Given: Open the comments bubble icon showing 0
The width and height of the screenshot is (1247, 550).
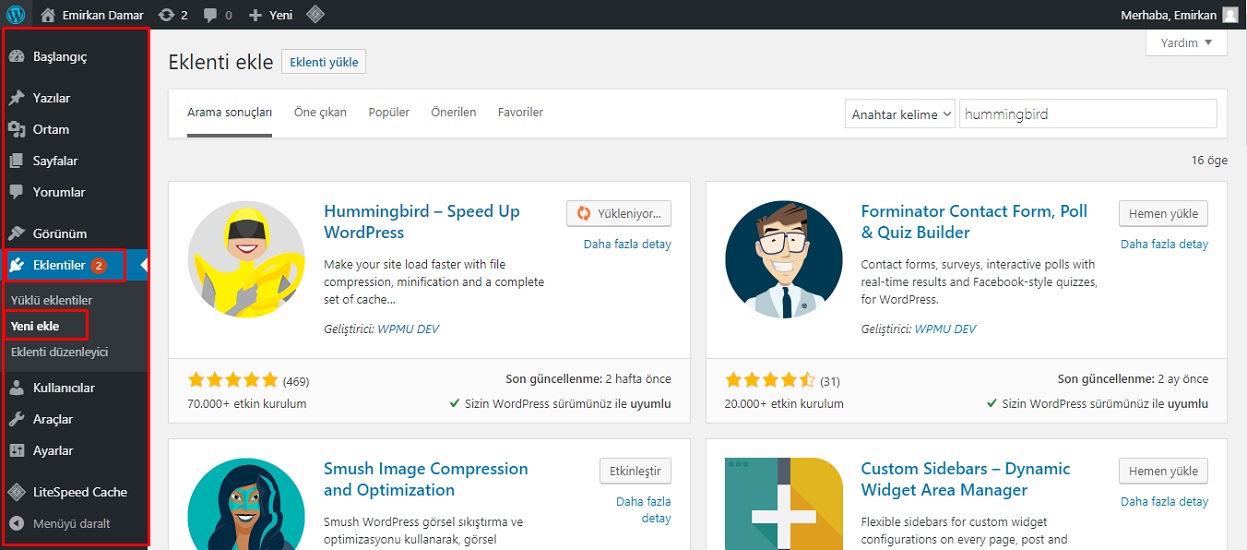Looking at the screenshot, I should tap(210, 15).
